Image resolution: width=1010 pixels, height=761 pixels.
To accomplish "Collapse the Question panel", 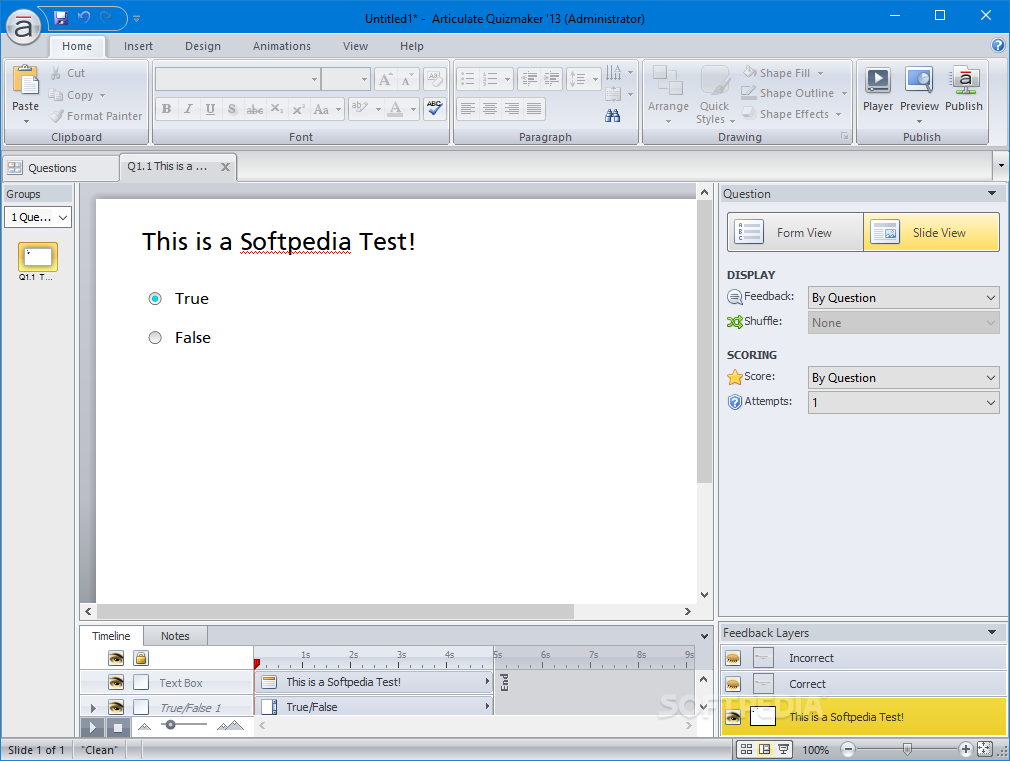I will 992,193.
